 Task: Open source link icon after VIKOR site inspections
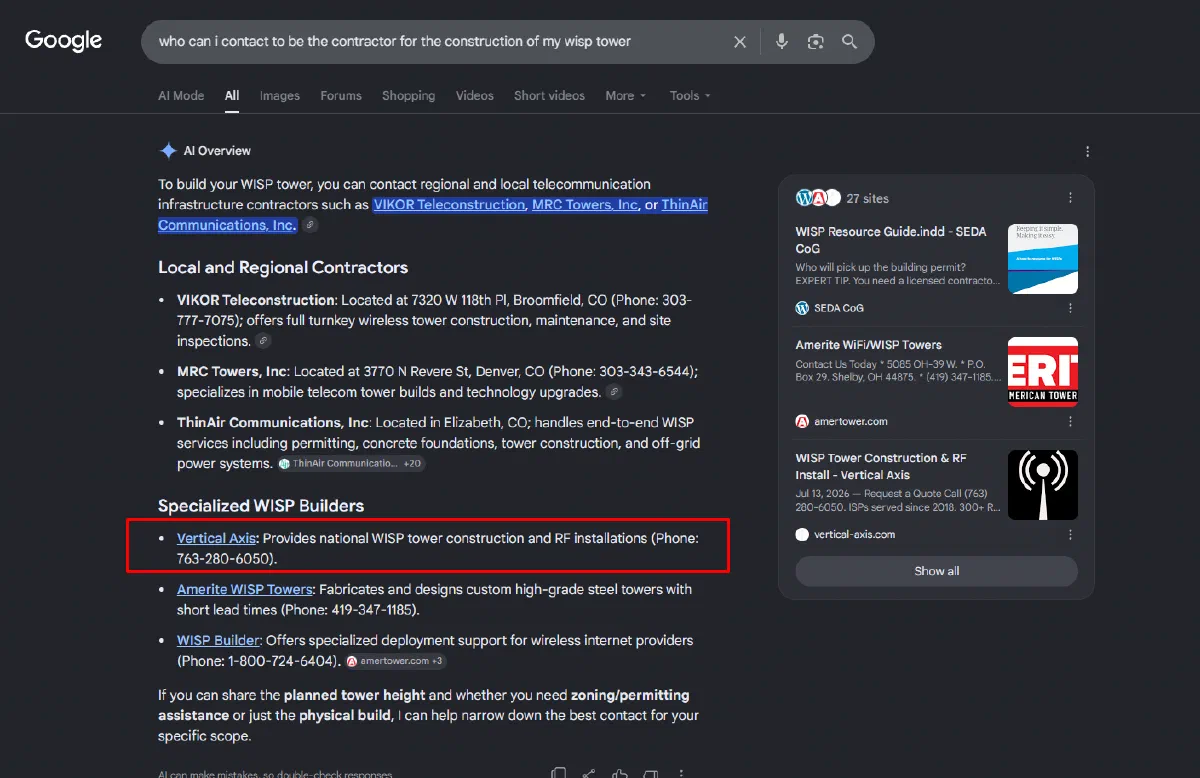[263, 341]
